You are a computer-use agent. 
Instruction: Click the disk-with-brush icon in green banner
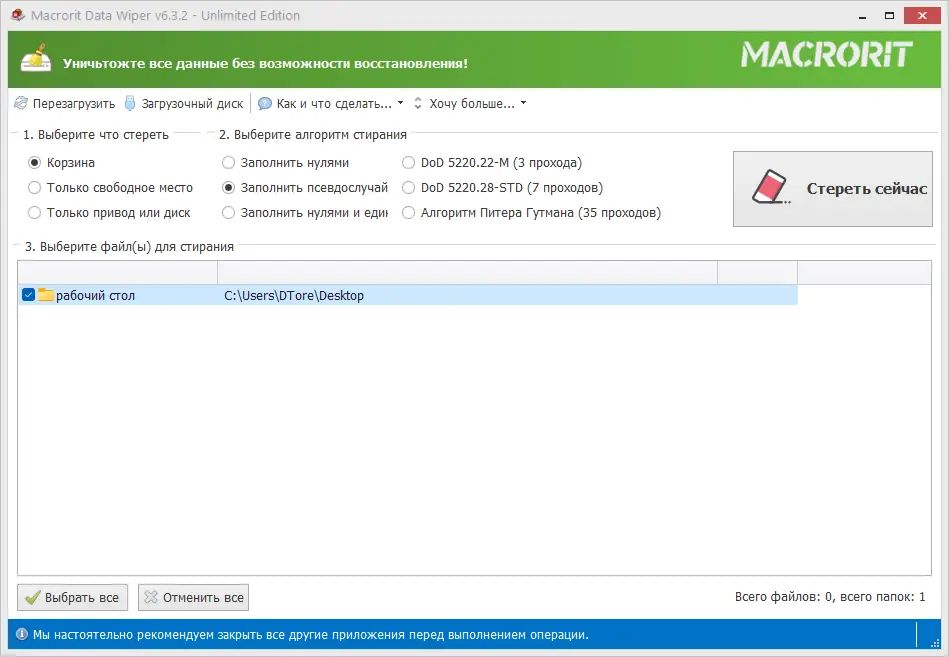pyautogui.click(x=36, y=59)
